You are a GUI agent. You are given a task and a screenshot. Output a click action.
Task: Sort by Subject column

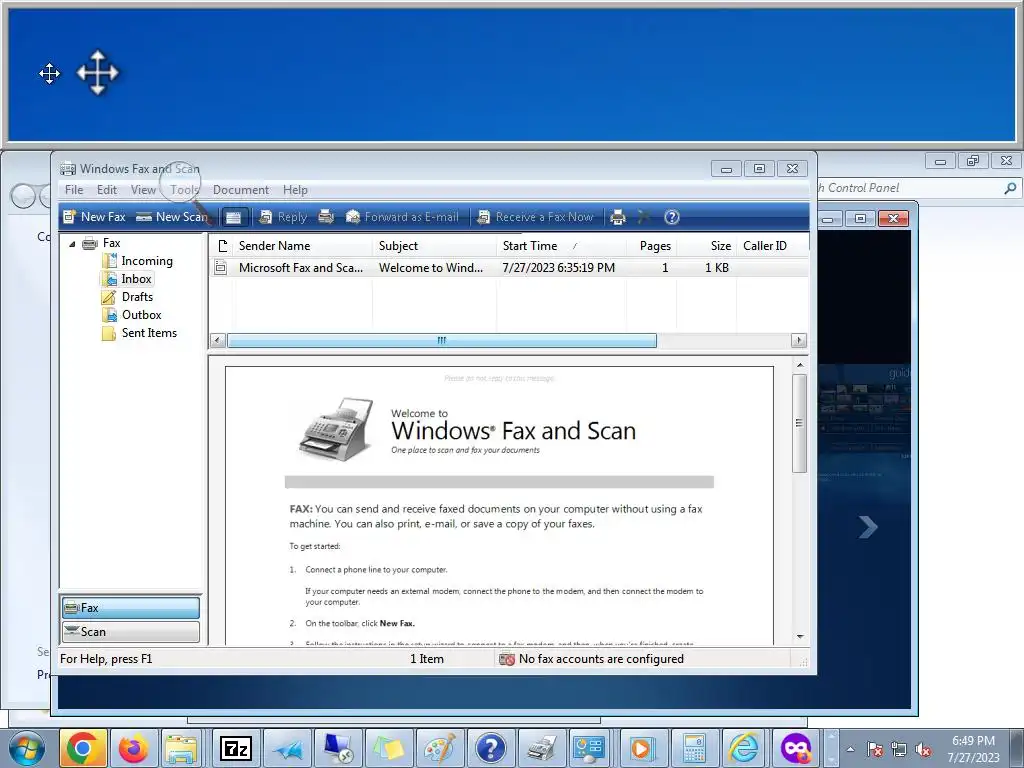click(434, 246)
